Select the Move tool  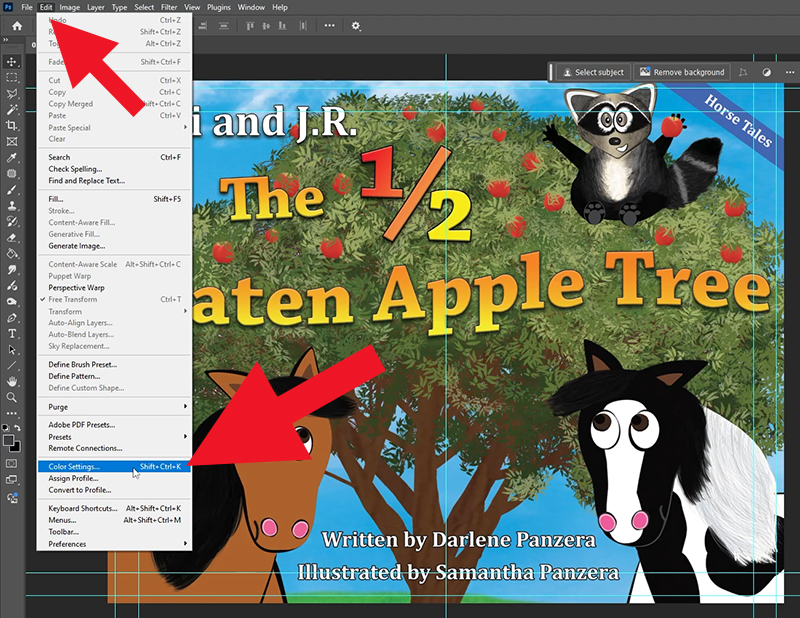pyautogui.click(x=11, y=62)
